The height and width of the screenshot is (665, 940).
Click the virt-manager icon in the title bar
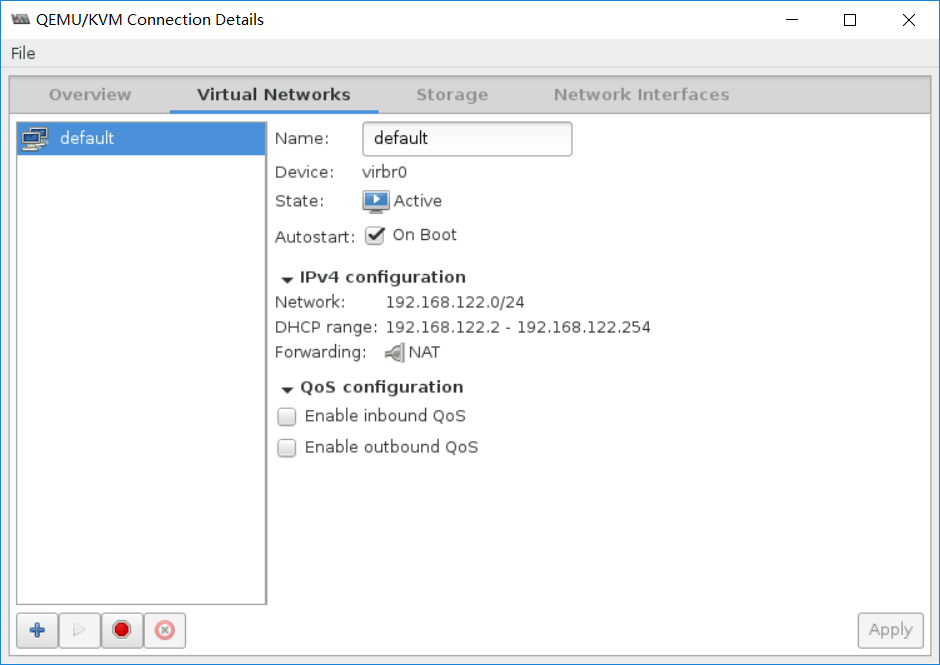tap(20, 20)
